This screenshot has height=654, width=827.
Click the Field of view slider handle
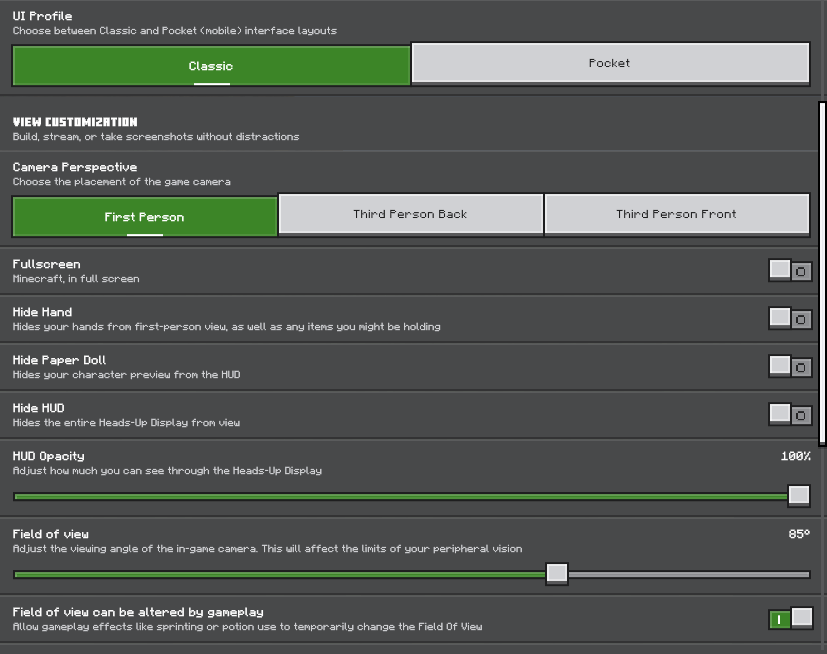pos(556,573)
